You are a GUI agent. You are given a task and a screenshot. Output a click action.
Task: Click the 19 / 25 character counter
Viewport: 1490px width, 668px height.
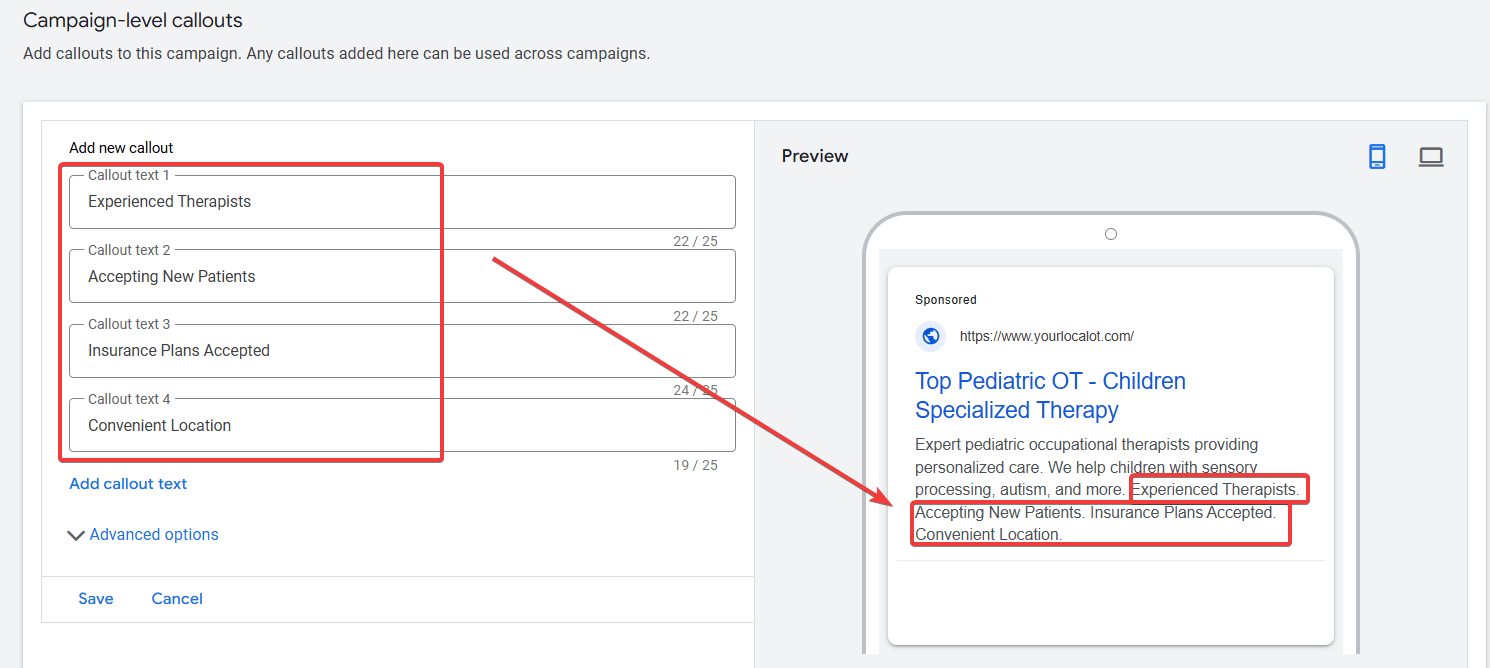695,465
